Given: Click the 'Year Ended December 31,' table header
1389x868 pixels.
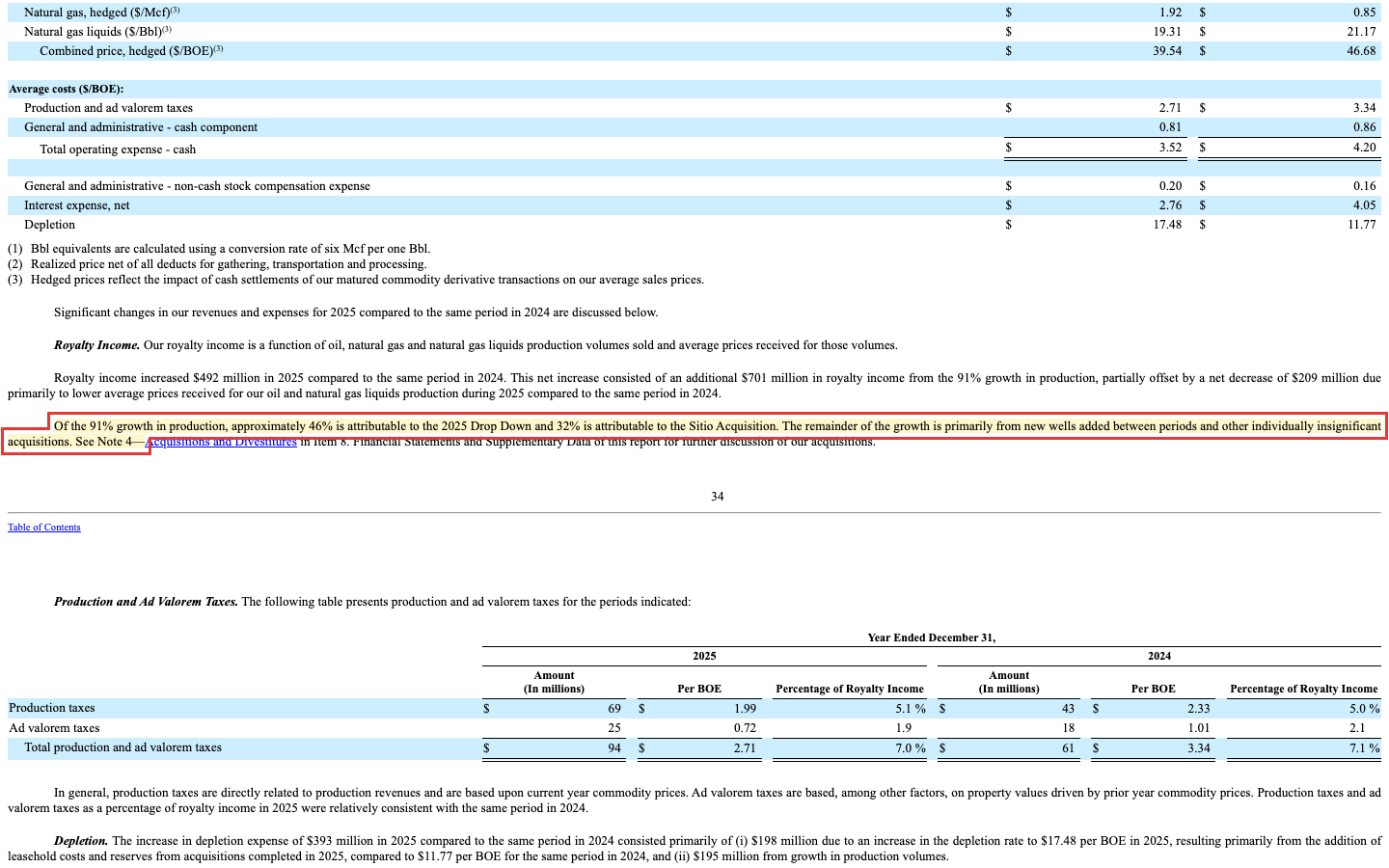Looking at the screenshot, I should 931,637.
